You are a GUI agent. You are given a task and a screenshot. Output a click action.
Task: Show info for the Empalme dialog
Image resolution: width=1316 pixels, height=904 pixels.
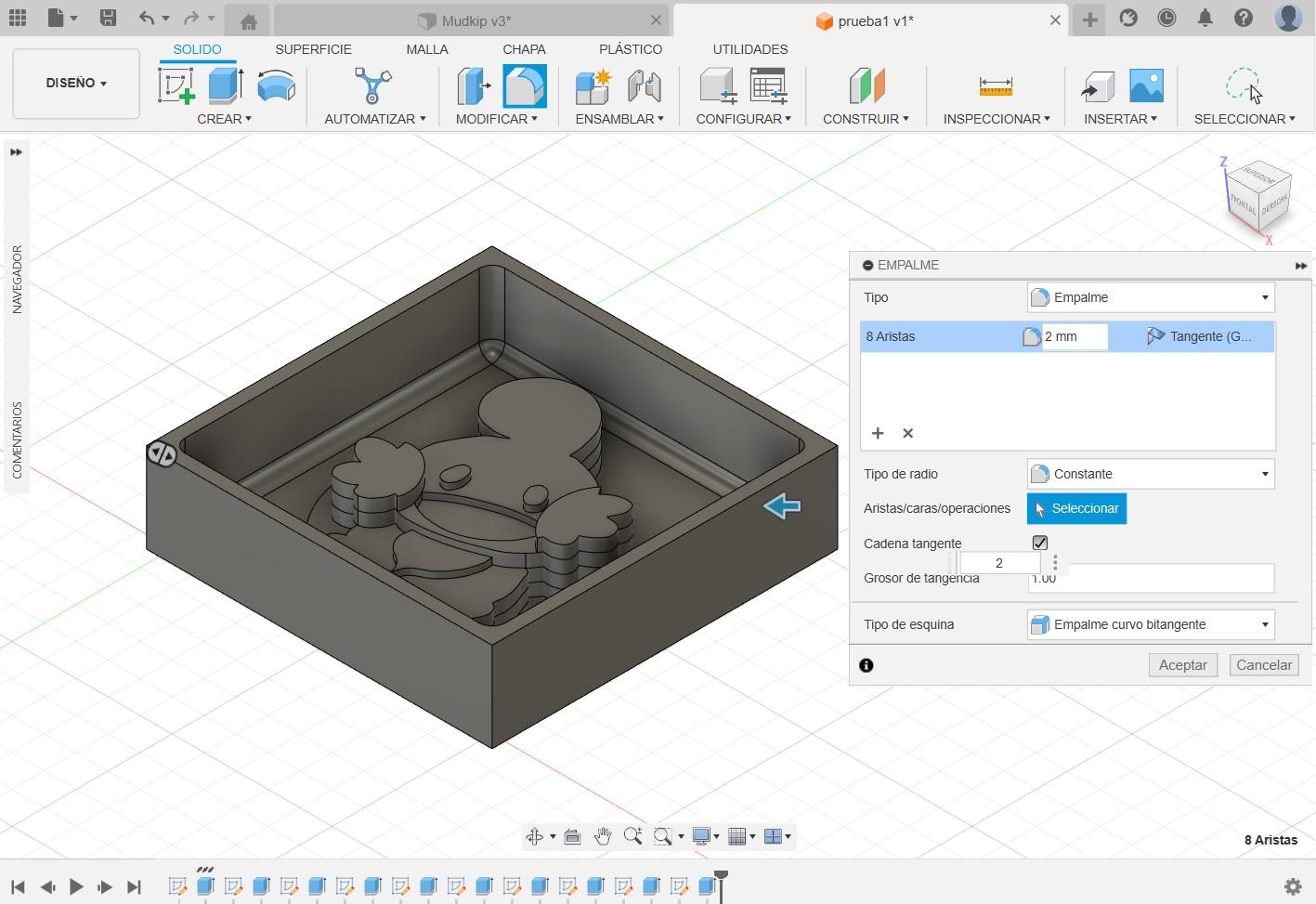click(x=866, y=665)
